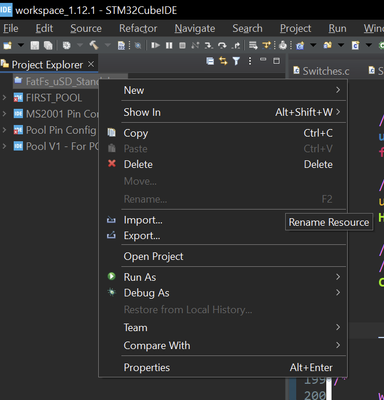Image resolution: width=384 pixels, height=400 pixels.
Task: Click the Resume debug icon
Action: tap(155, 45)
